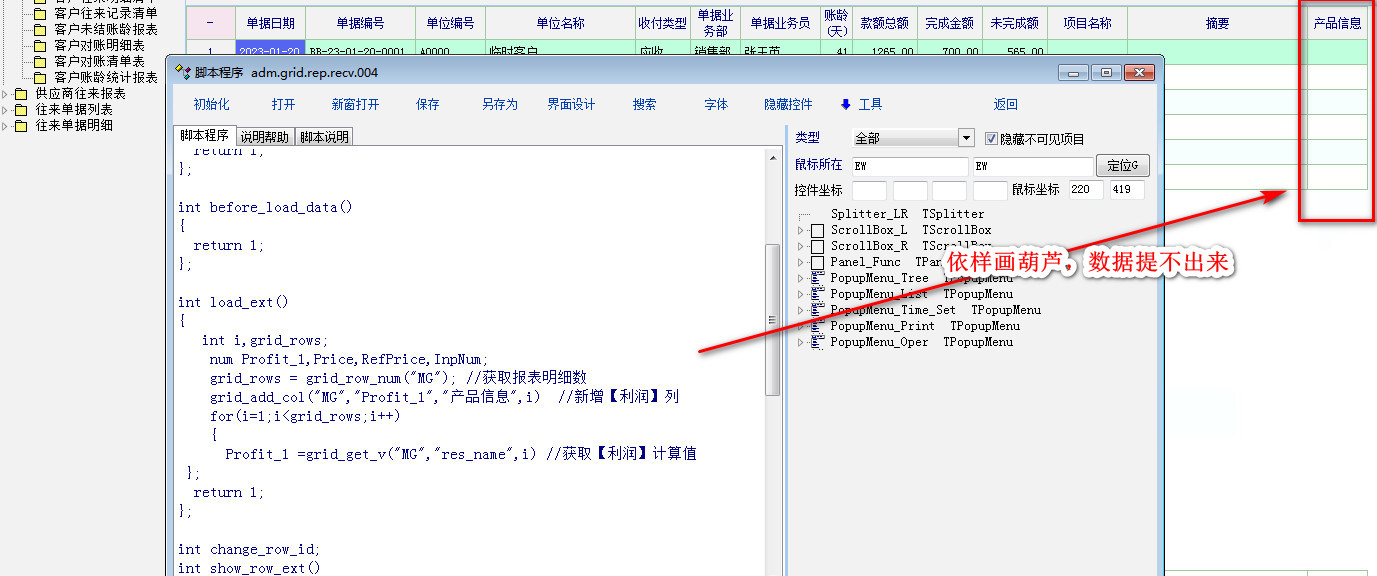Expand the 往来单据明细 tree folder
Viewport: 1377px width, 576px height.
[x=5, y=126]
